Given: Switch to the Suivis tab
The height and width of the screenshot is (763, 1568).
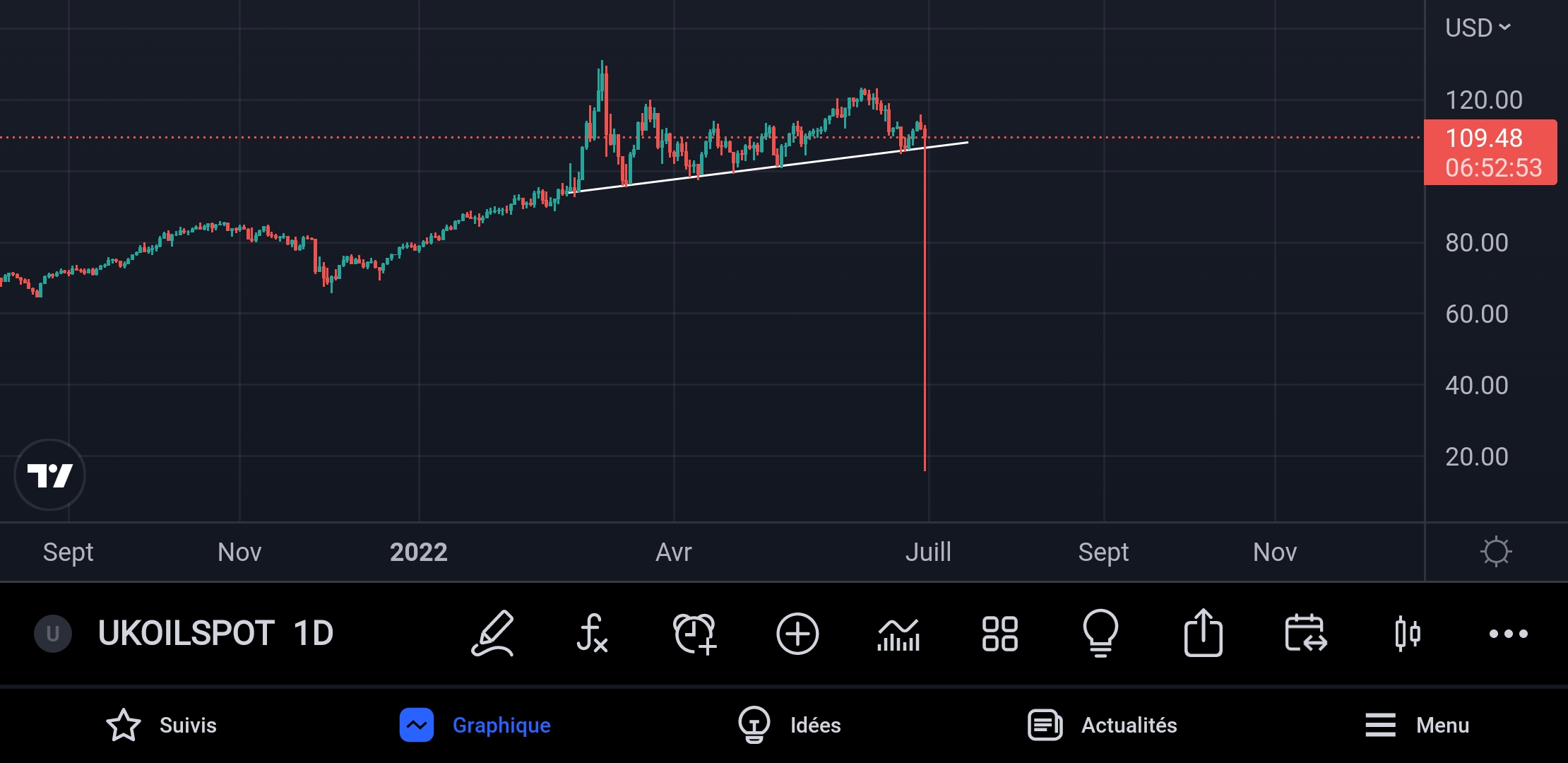Looking at the screenshot, I should click(x=162, y=725).
